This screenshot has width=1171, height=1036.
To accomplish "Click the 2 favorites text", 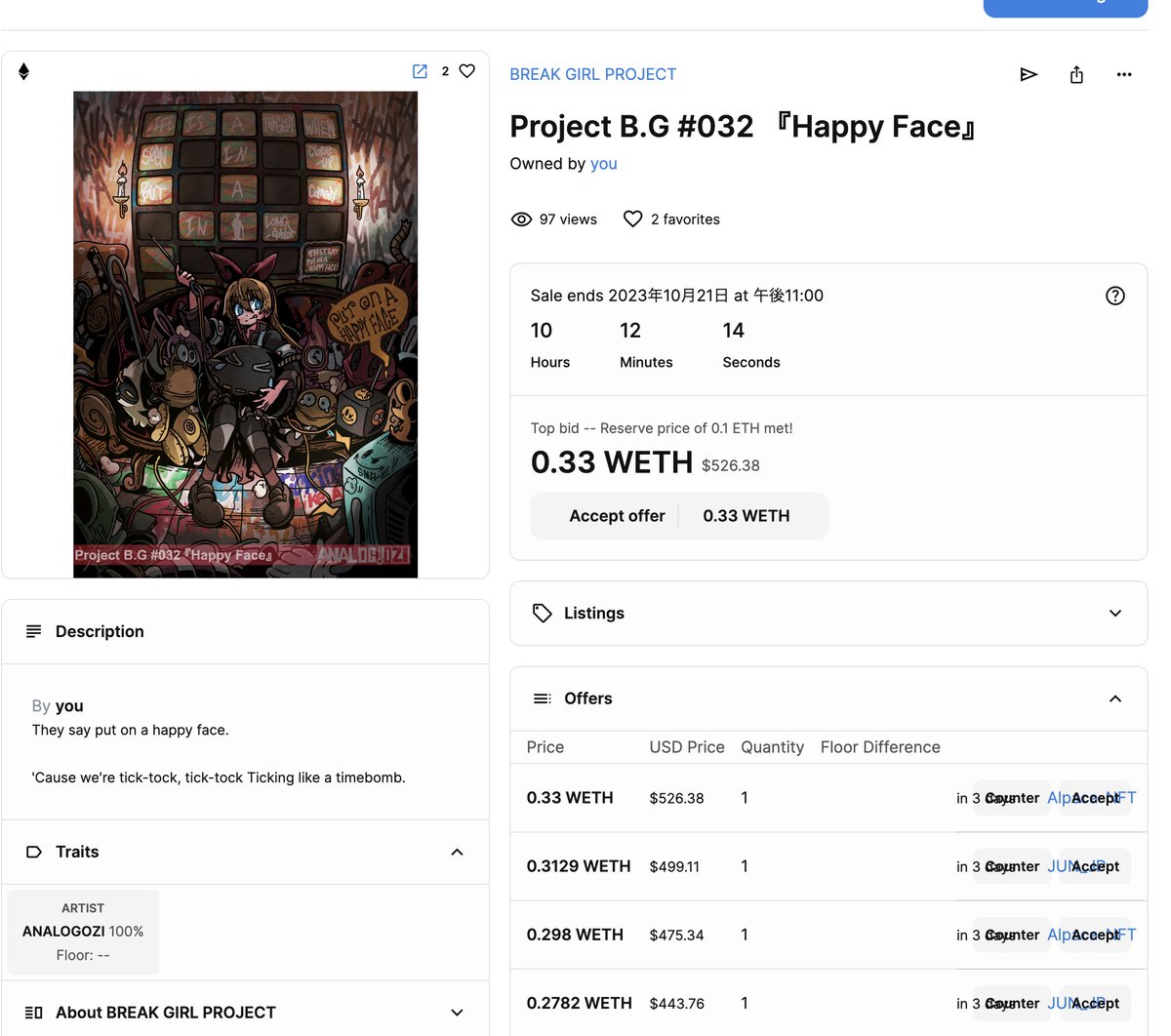I will [685, 219].
